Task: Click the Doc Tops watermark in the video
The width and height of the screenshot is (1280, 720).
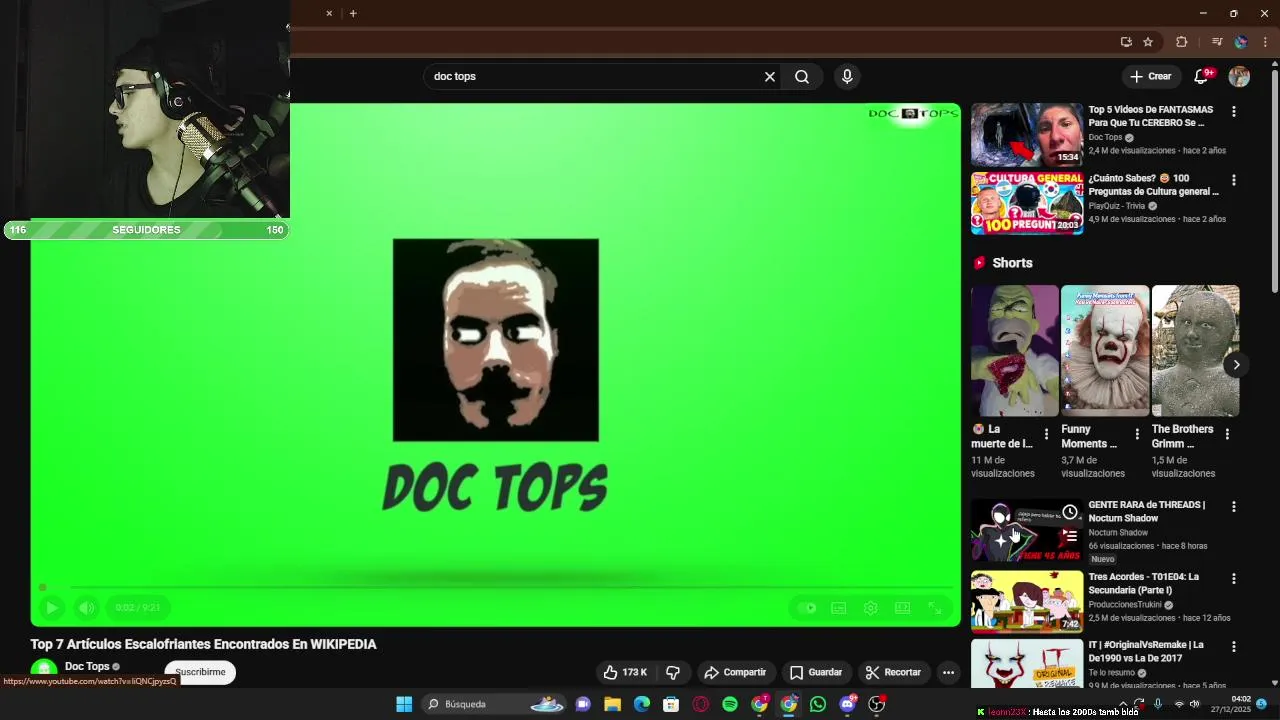Action: [x=913, y=113]
